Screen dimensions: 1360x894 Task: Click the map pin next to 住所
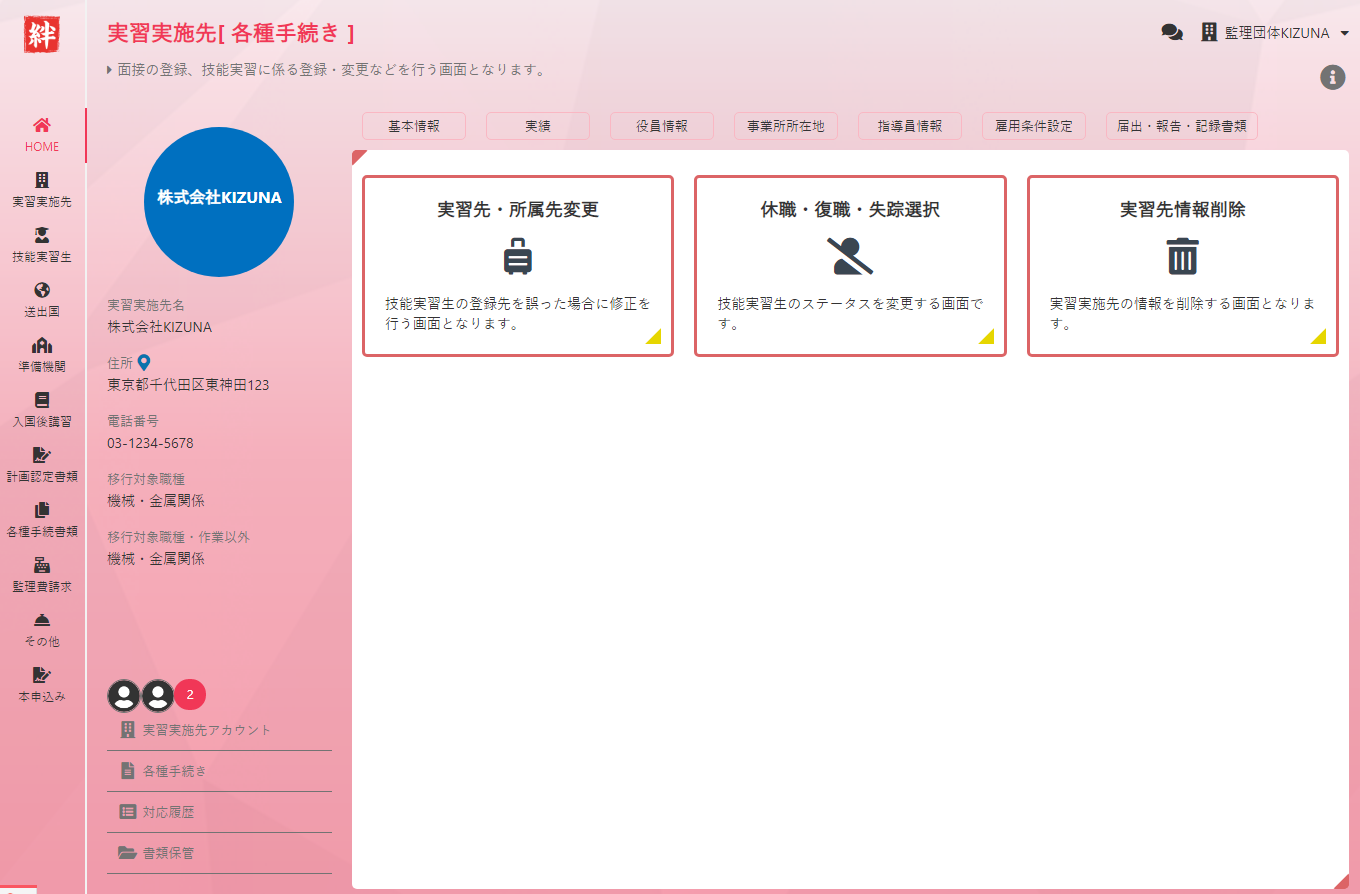[x=144, y=363]
